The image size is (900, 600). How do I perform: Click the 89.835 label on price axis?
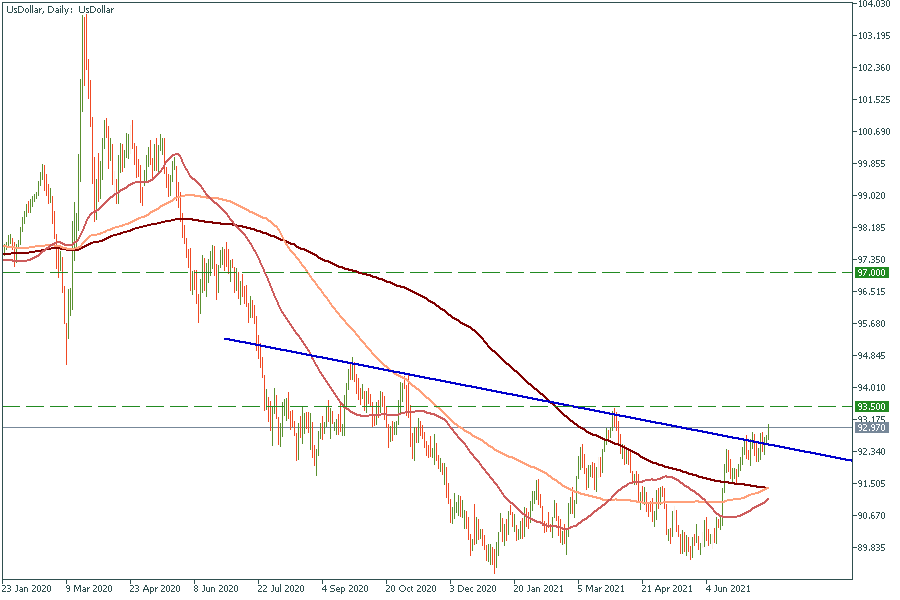pos(873,548)
